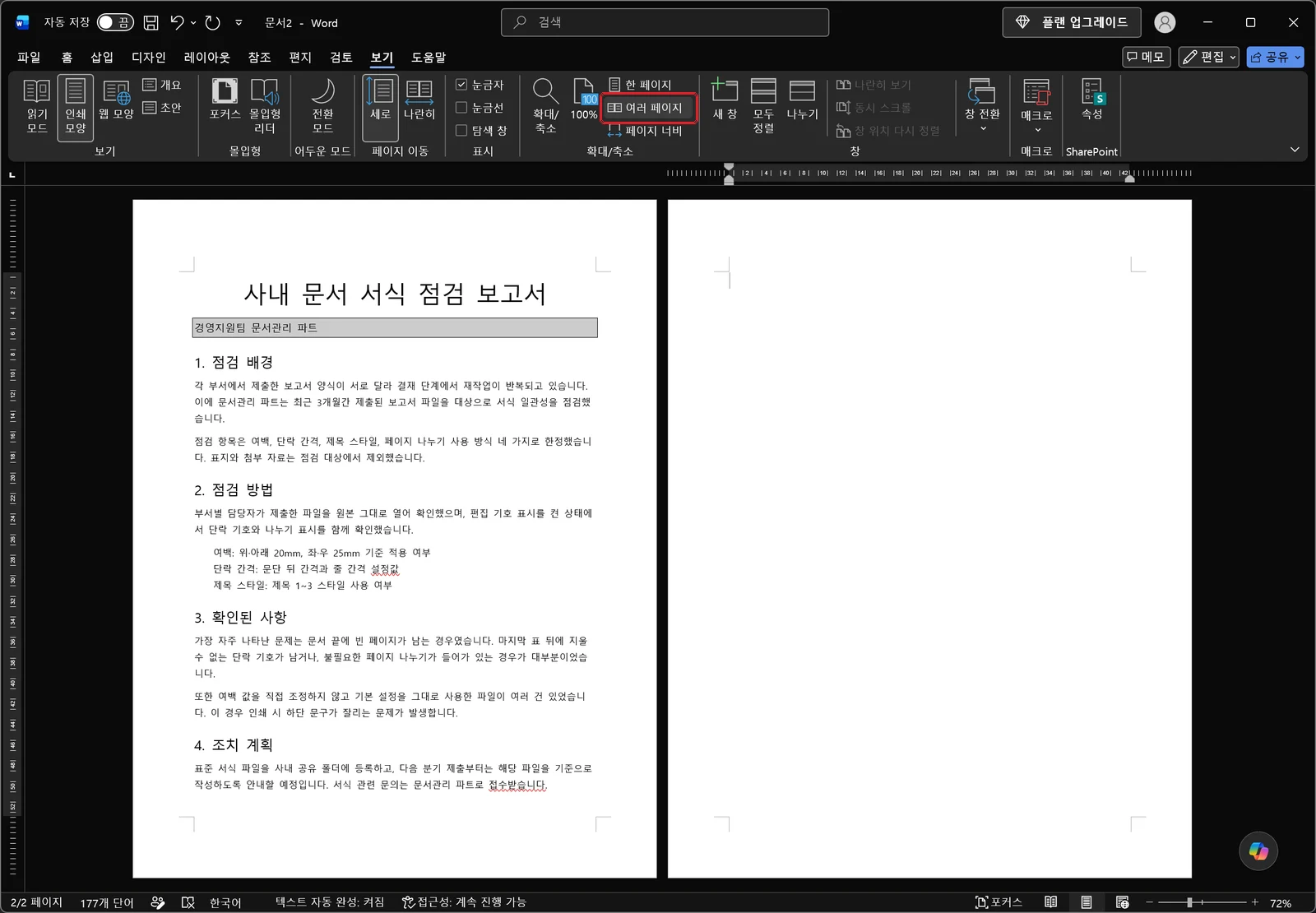Enter Focus mode from ribbon (포커스)
The width and height of the screenshot is (1316, 913).
coord(225,100)
